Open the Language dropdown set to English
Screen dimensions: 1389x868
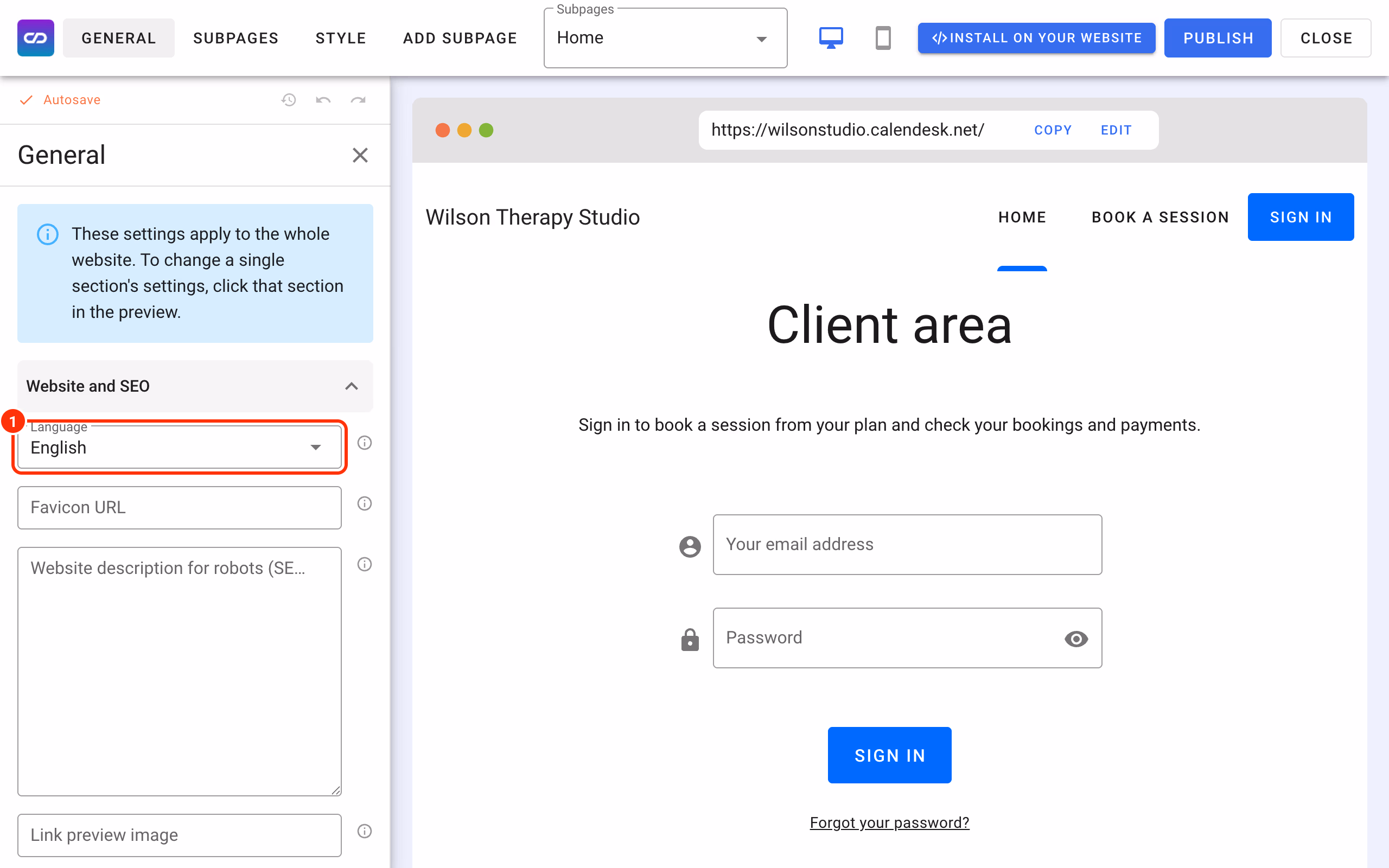coord(180,447)
